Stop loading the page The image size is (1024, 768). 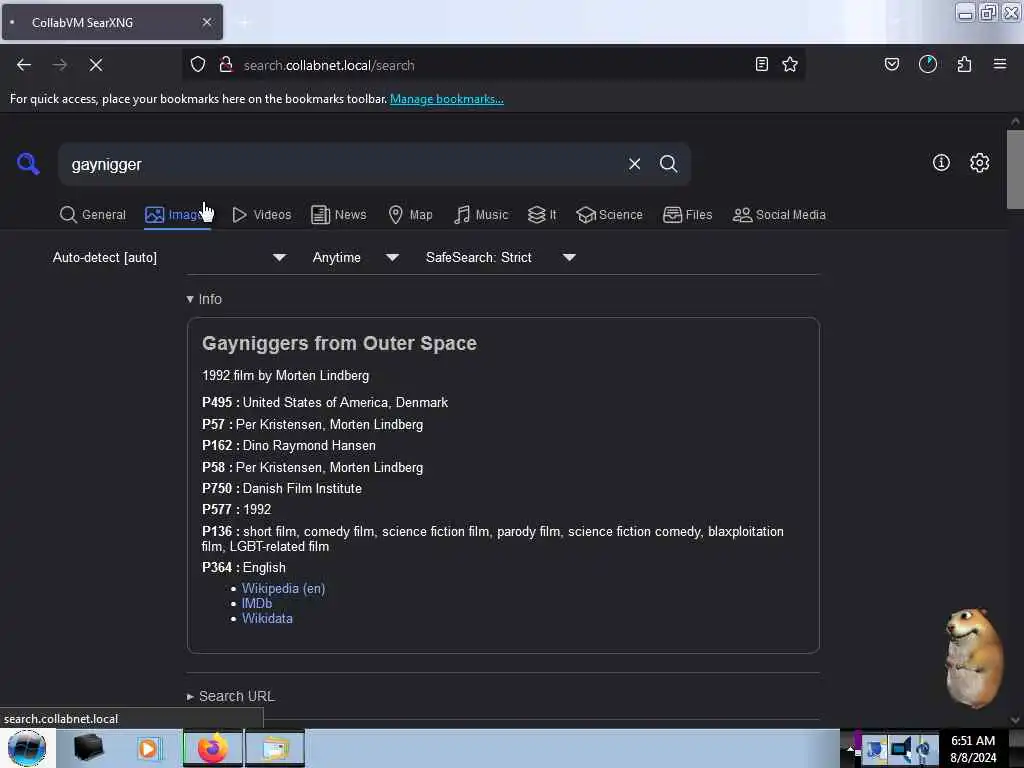click(x=95, y=65)
